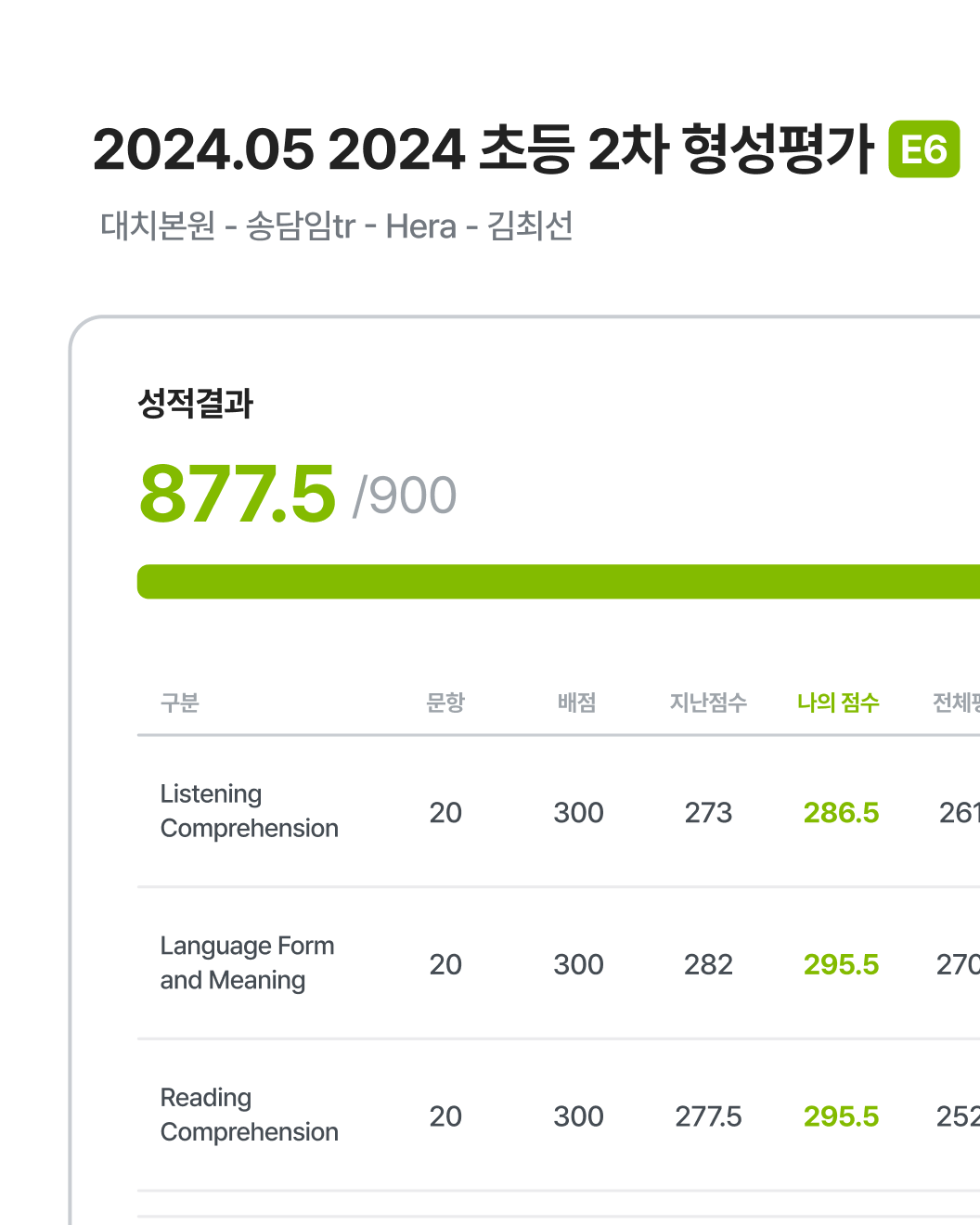Viewport: 980px width, 1225px height.
Task: Click the 295.5 Reading Comprehension score
Action: pyautogui.click(x=841, y=1116)
